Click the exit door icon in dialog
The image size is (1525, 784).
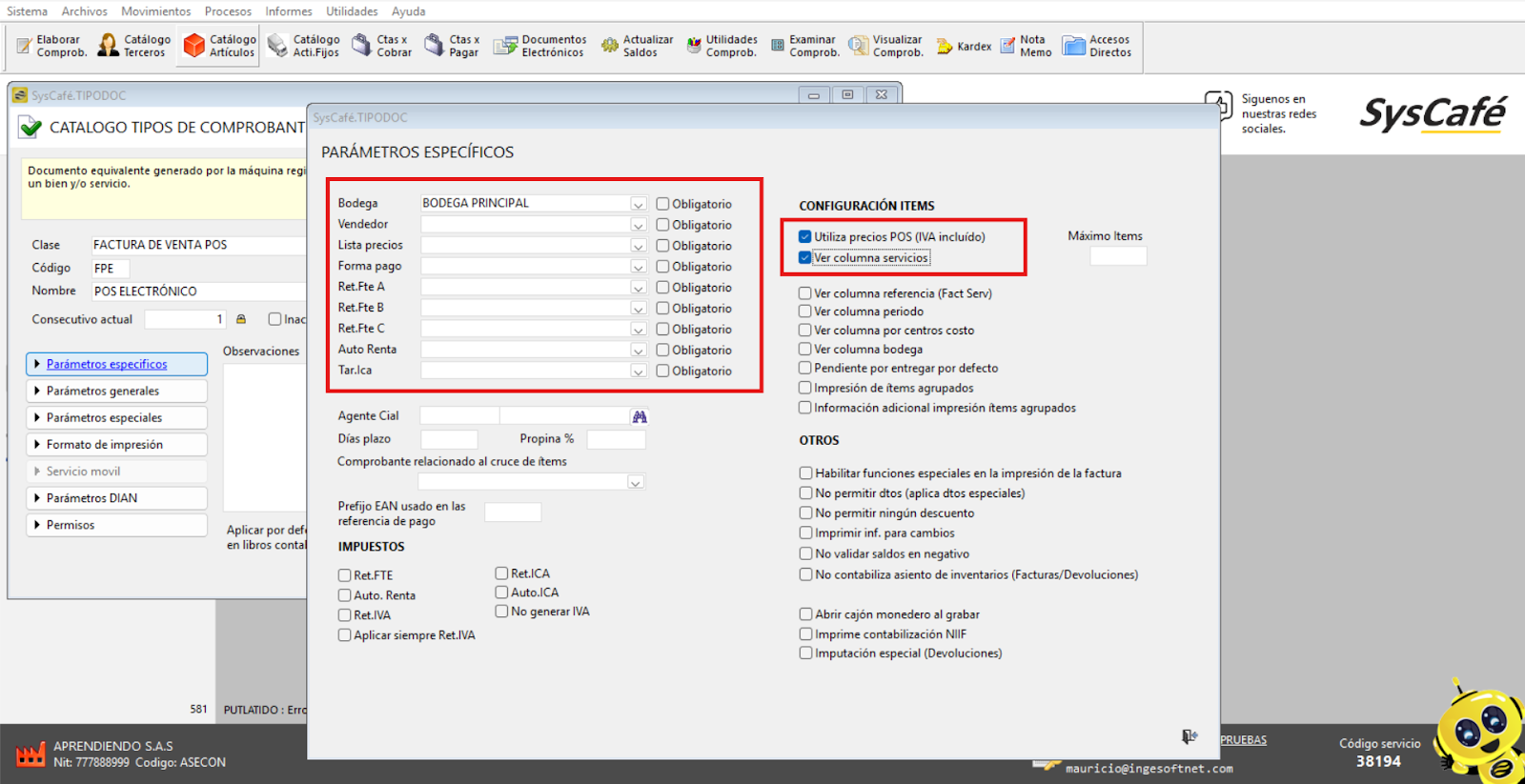[x=1189, y=736]
